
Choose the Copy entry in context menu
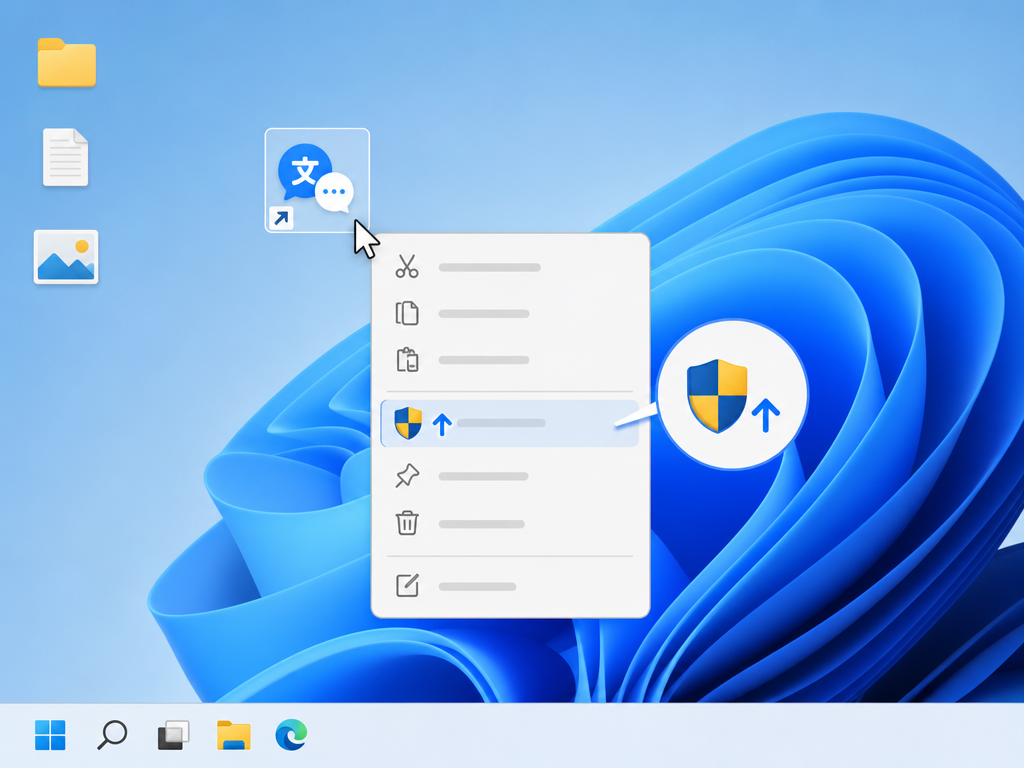510,313
